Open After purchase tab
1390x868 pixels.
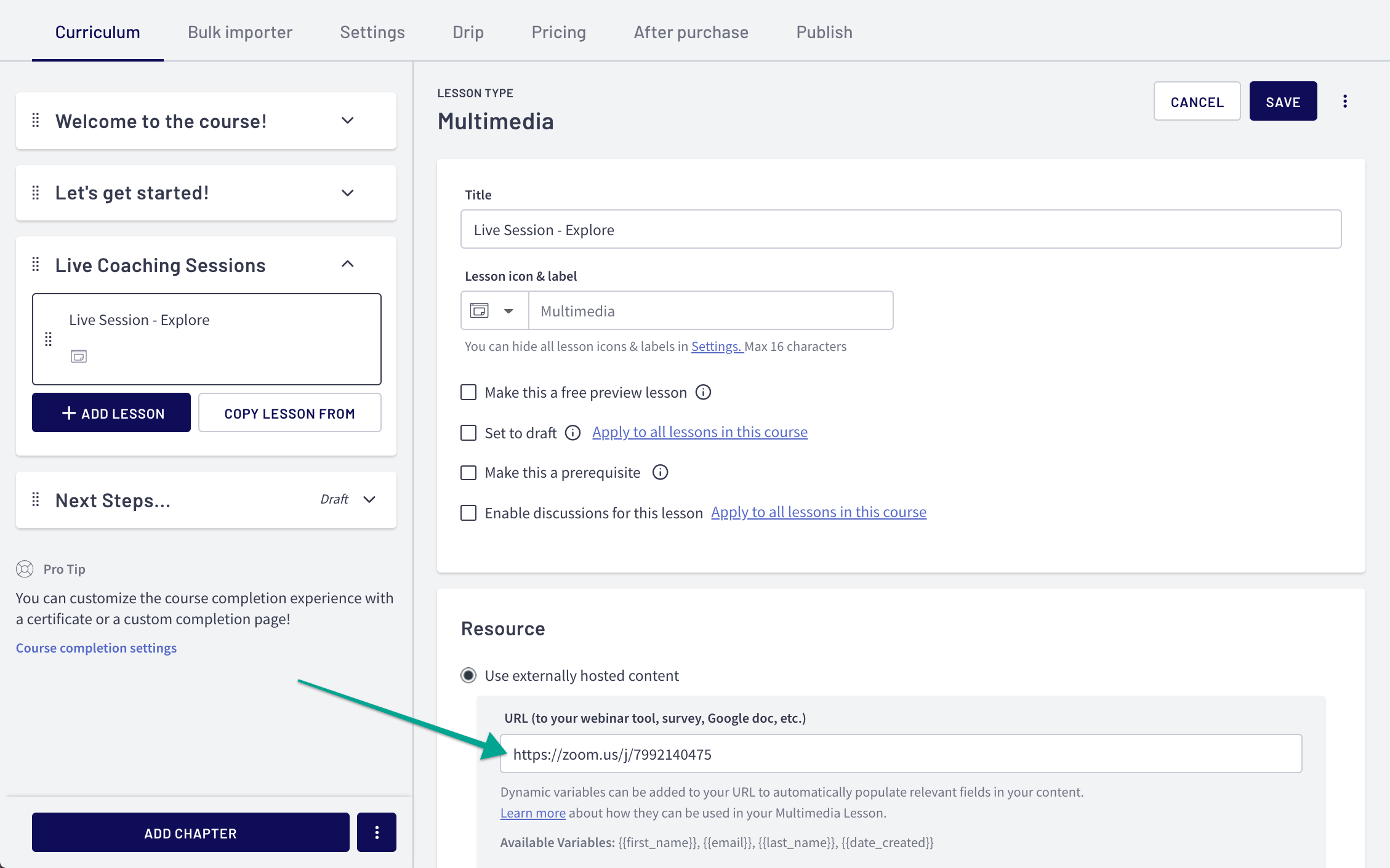click(x=691, y=32)
